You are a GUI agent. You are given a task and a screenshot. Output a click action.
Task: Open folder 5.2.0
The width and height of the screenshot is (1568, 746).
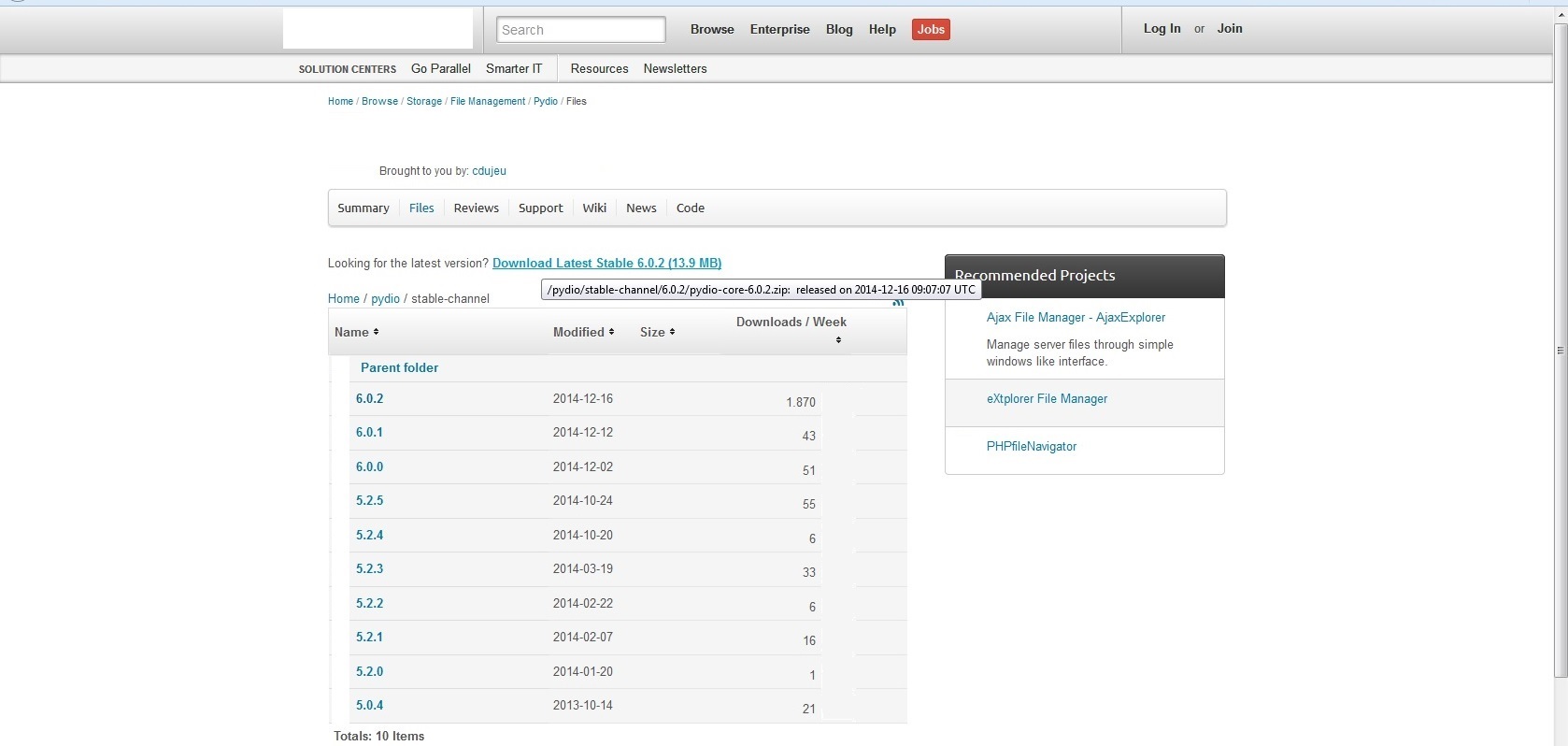point(369,672)
